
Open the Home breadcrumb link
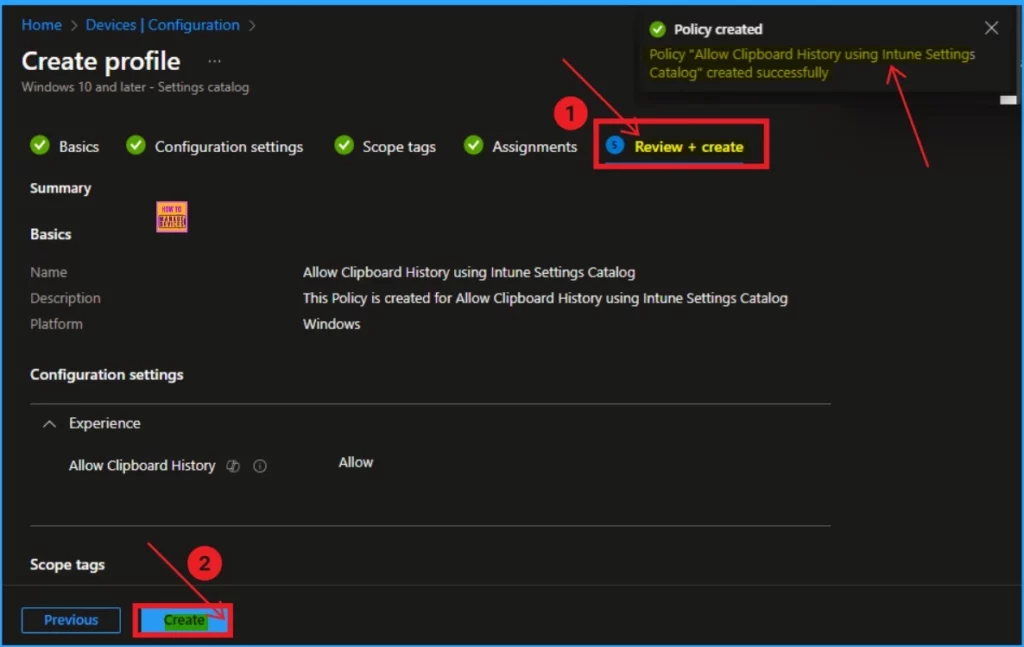click(x=41, y=25)
